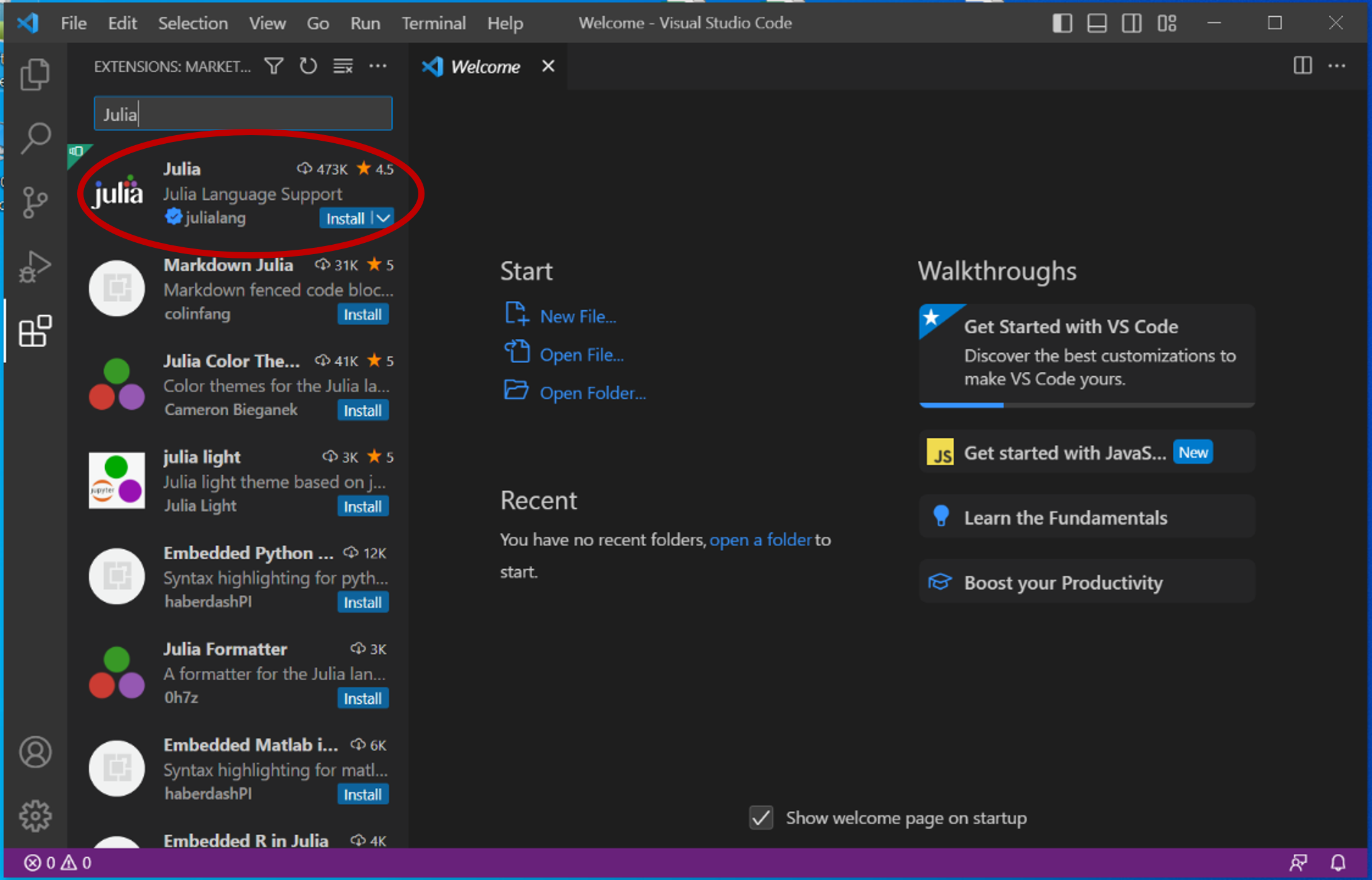The image size is (1372, 880).
Task: Open the Edit menu
Action: pyautogui.click(x=122, y=24)
